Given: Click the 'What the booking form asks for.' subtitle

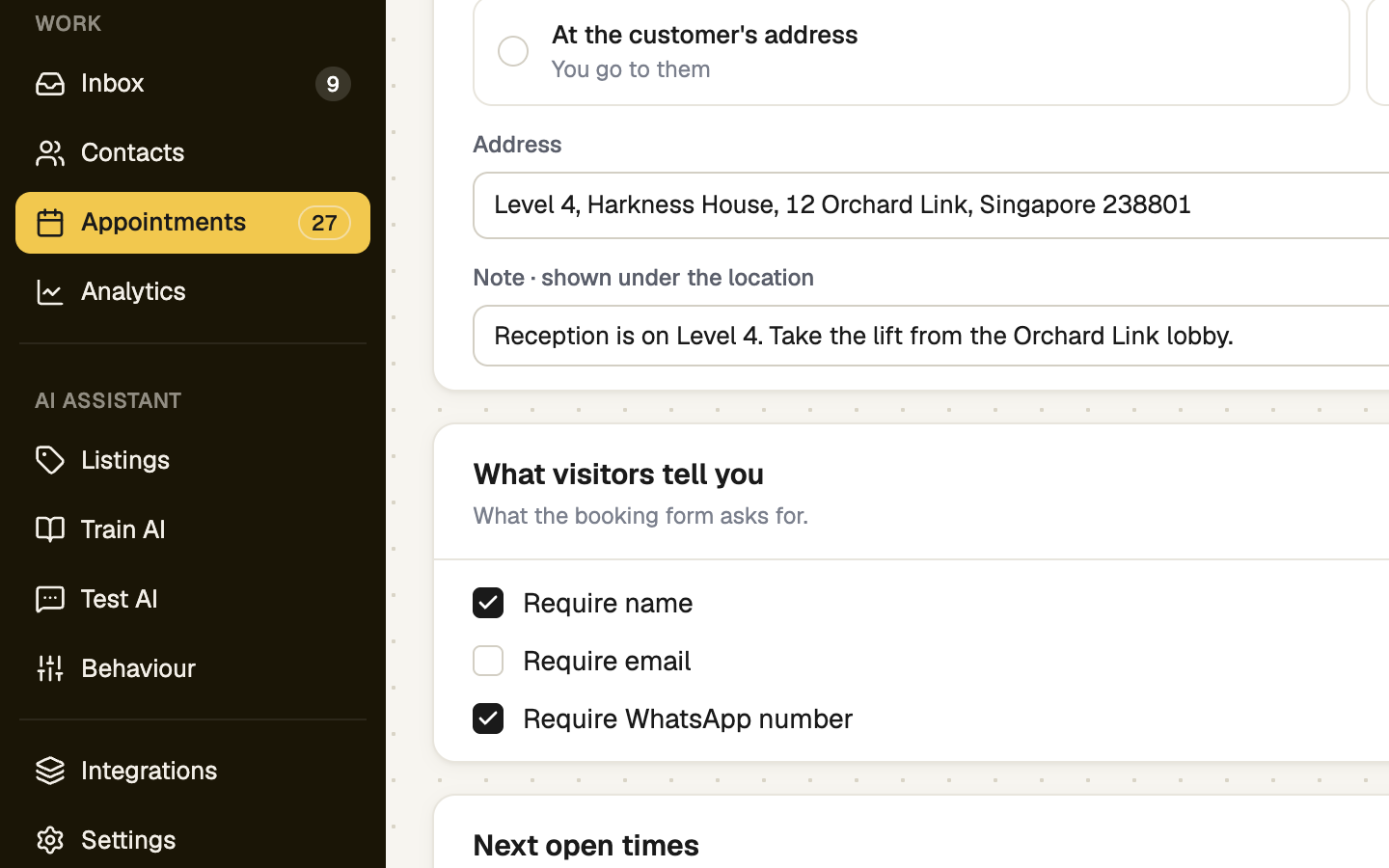Looking at the screenshot, I should pyautogui.click(x=640, y=516).
